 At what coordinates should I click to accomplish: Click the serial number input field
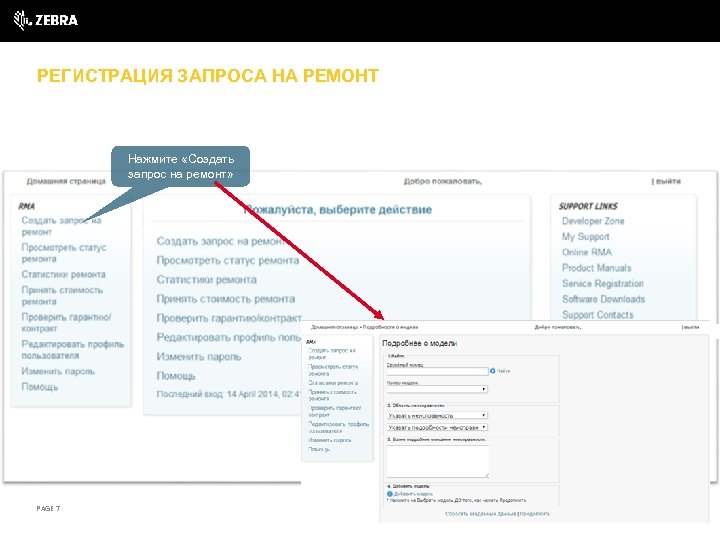(x=437, y=371)
